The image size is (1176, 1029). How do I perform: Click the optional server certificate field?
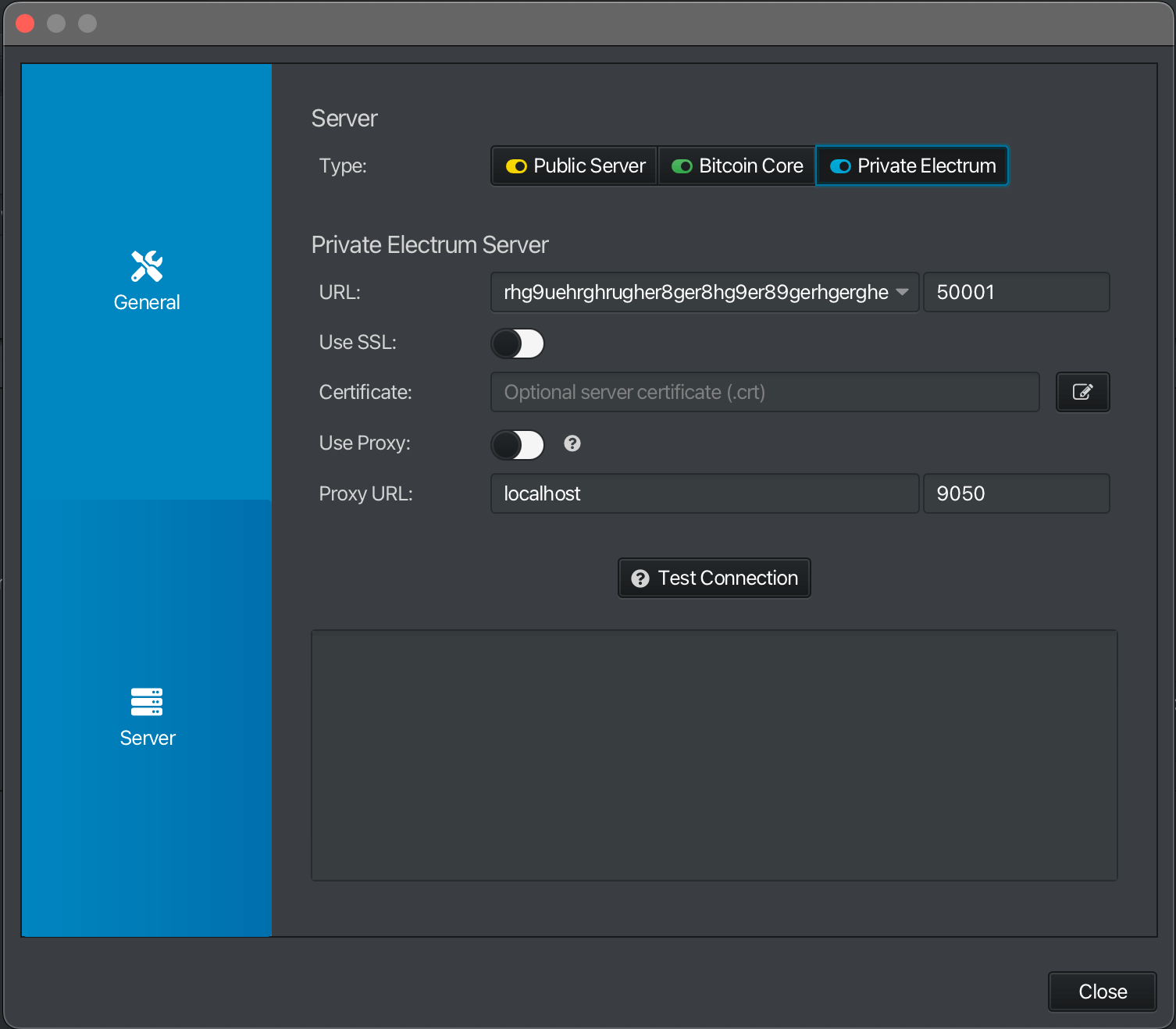point(764,392)
